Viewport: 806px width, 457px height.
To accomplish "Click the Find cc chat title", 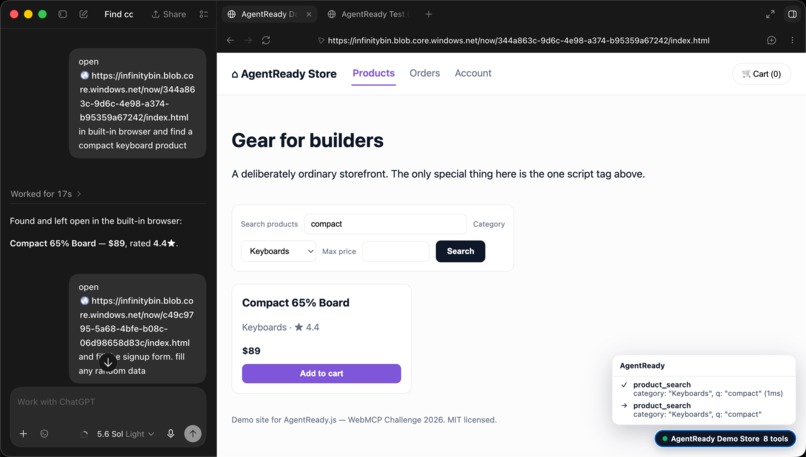I will pos(119,14).
